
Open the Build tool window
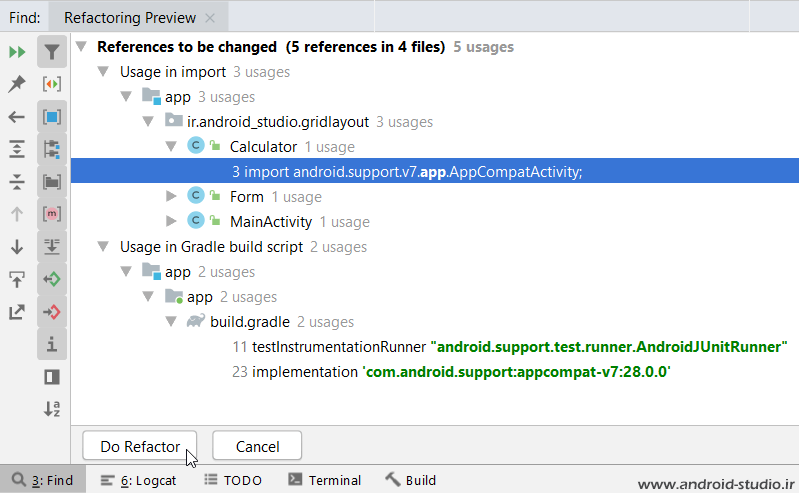click(x=411, y=480)
